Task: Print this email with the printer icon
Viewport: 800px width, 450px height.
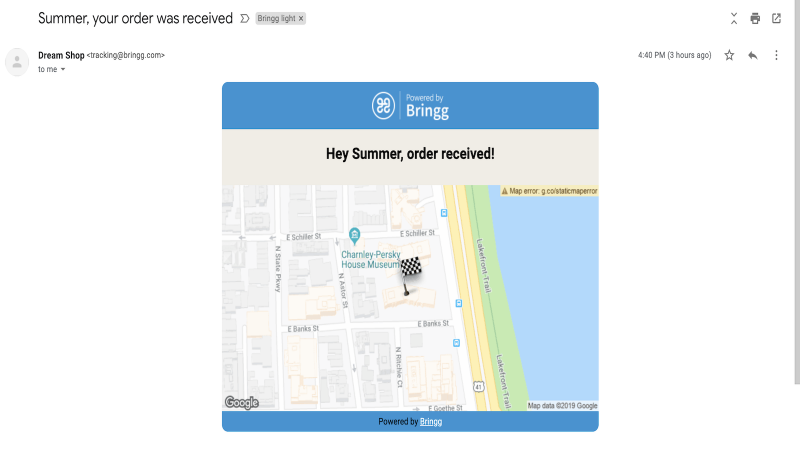Action: point(755,19)
